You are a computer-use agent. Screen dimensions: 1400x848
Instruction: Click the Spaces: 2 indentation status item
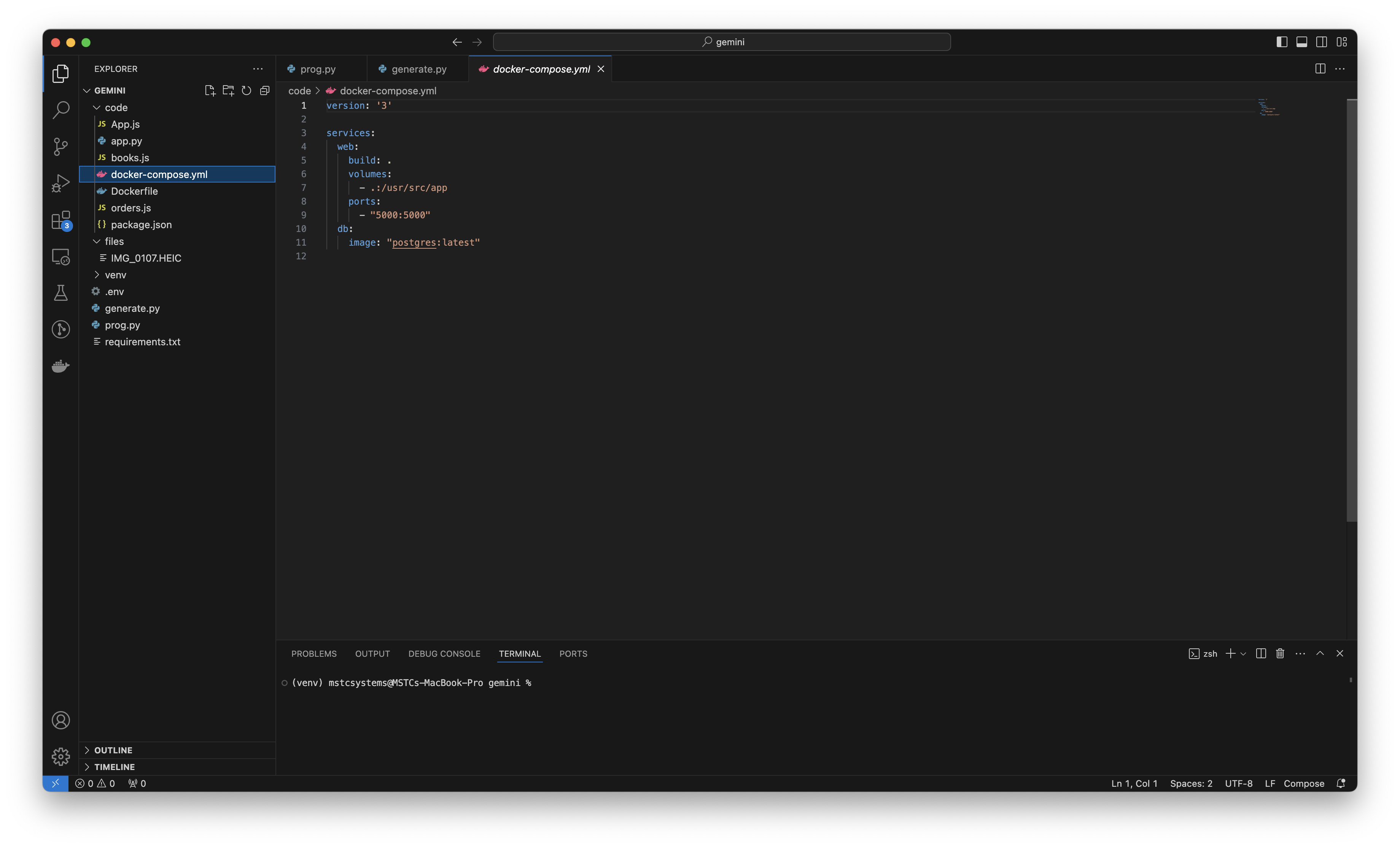pyautogui.click(x=1191, y=783)
